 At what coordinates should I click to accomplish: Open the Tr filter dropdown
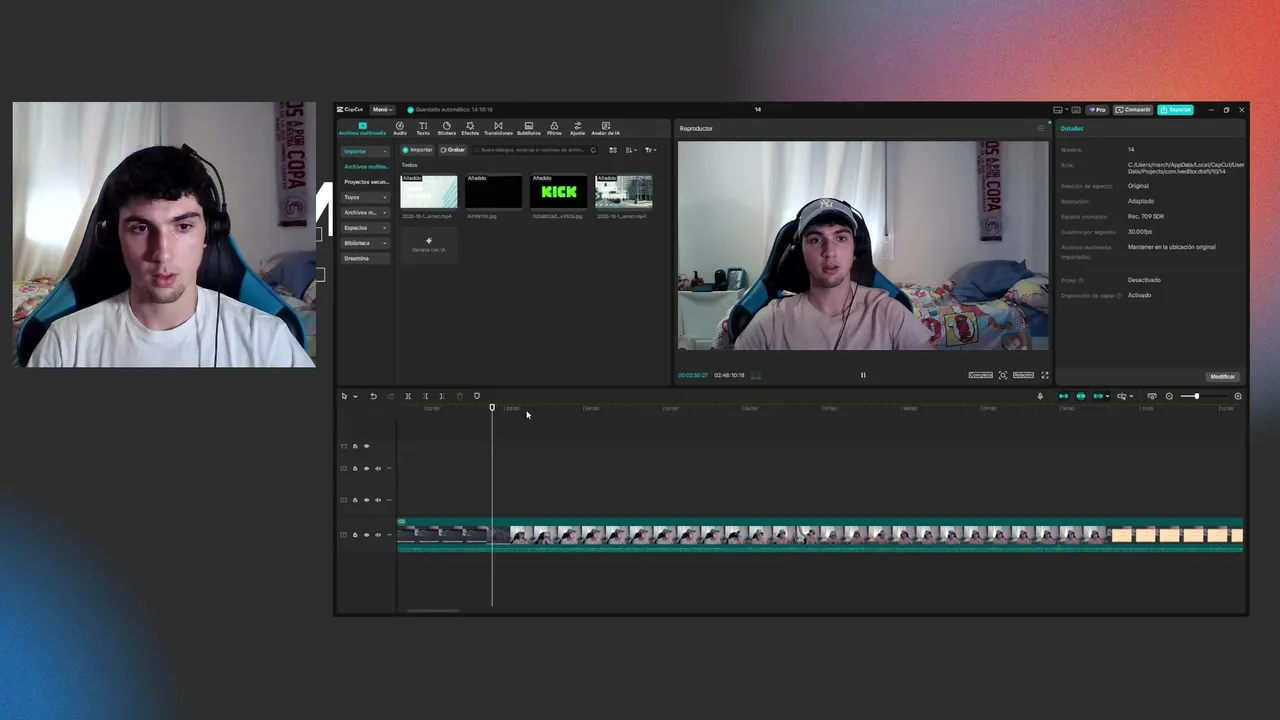click(650, 150)
